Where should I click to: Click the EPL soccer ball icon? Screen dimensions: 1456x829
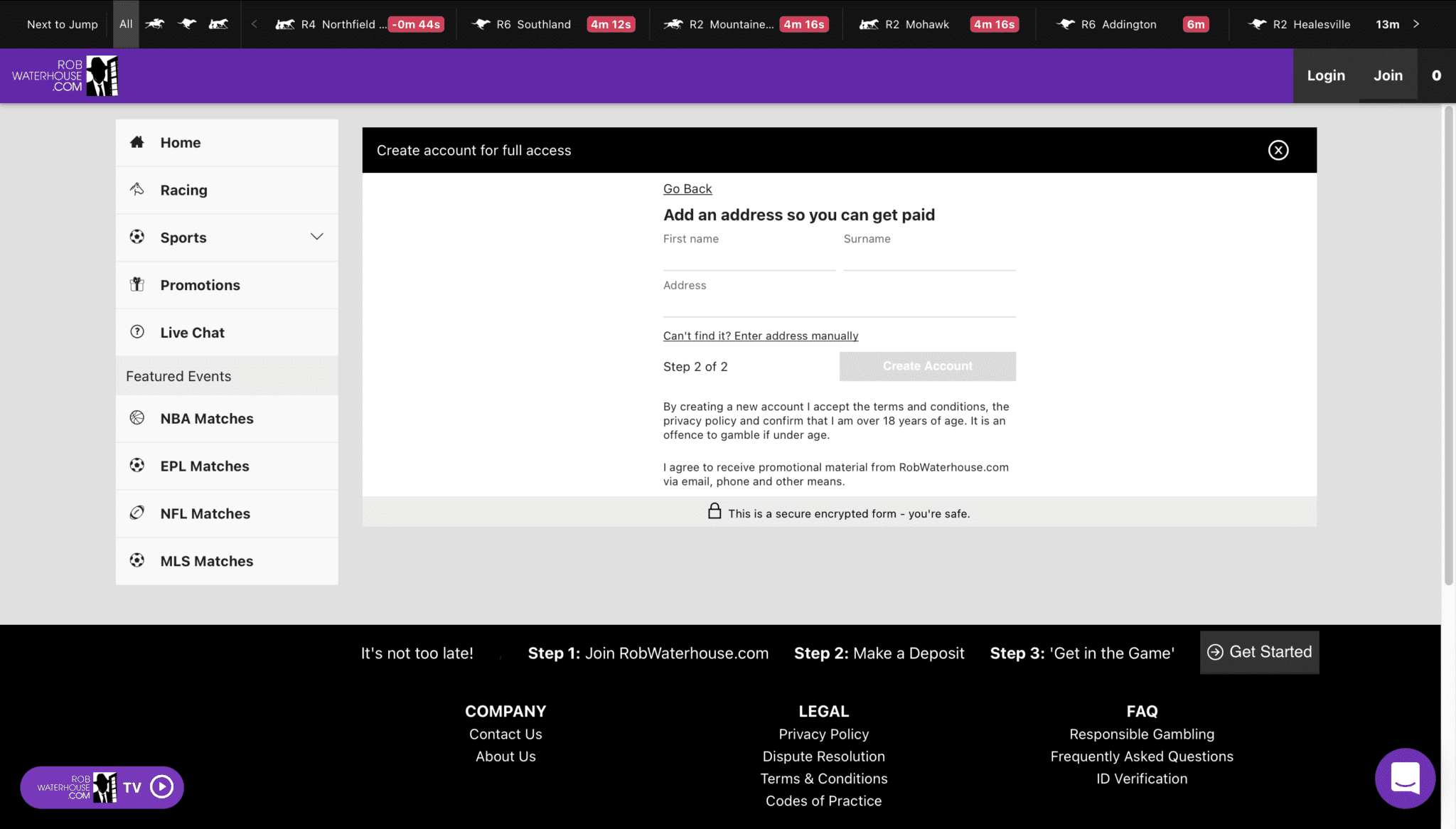[137, 465]
